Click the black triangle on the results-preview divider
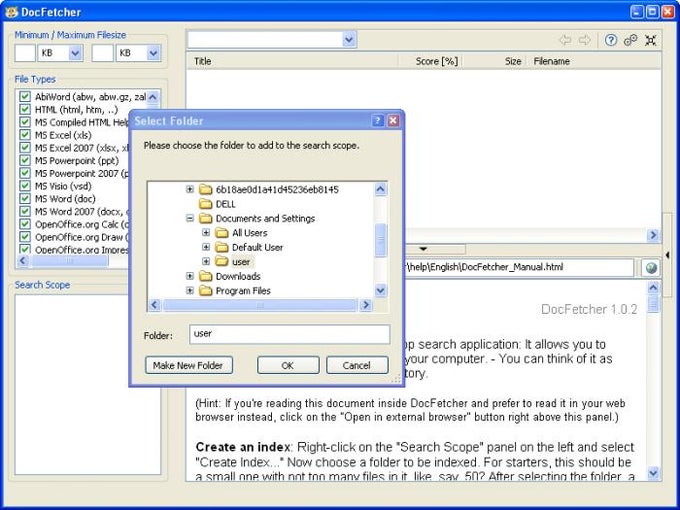This screenshot has width=680, height=510. coord(423,249)
